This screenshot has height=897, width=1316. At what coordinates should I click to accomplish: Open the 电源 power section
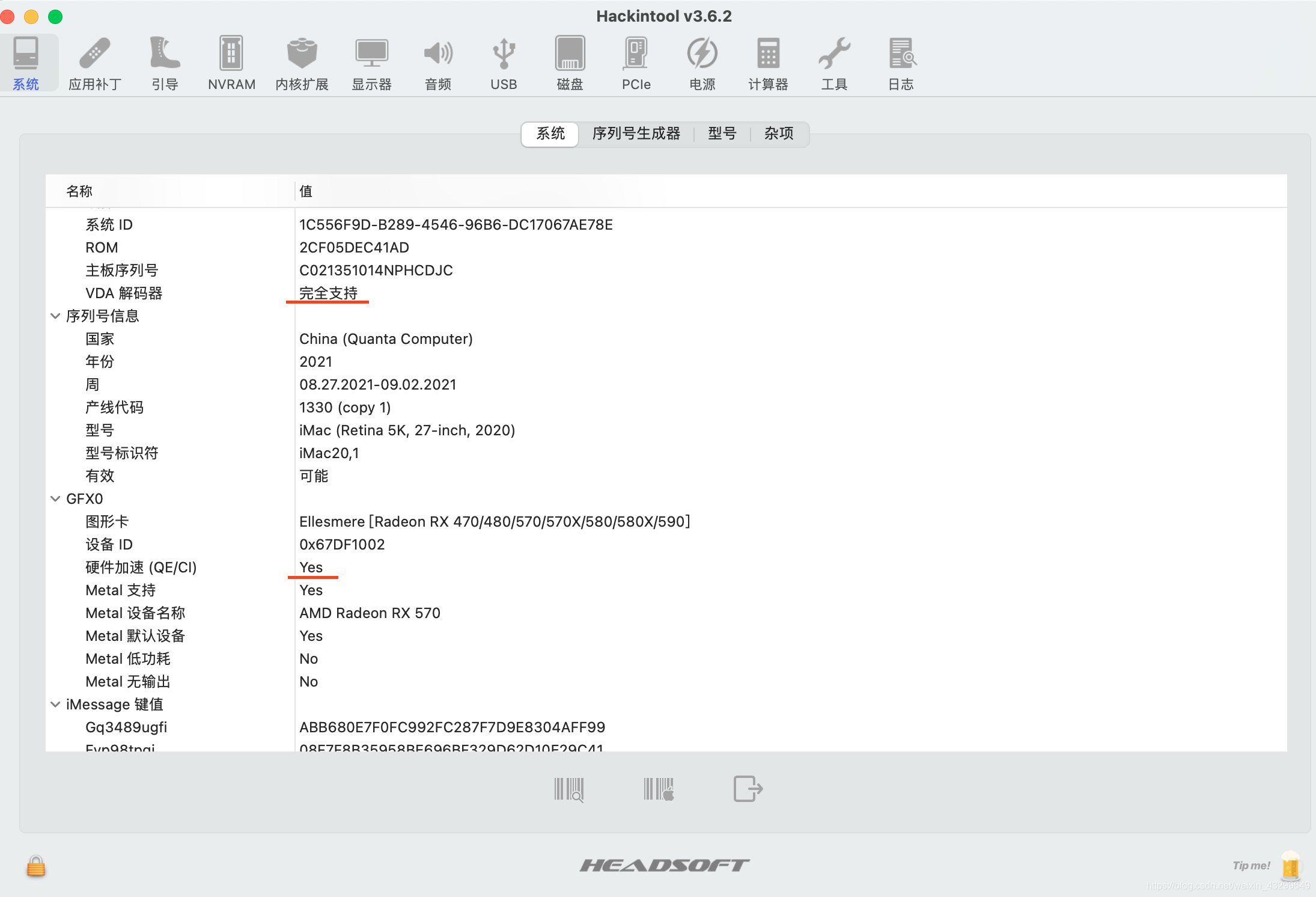(702, 64)
